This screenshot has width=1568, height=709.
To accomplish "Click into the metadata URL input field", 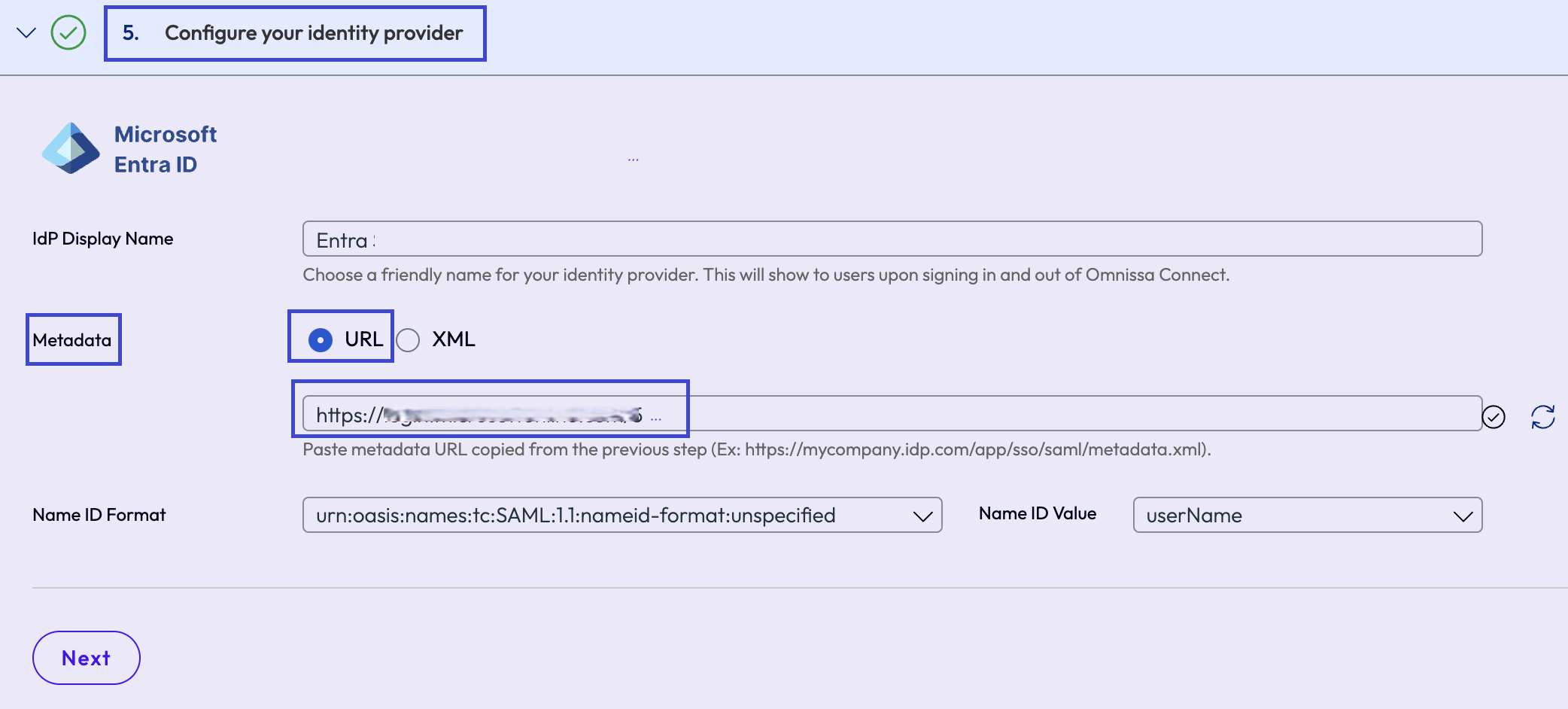I will pyautogui.click(x=892, y=413).
